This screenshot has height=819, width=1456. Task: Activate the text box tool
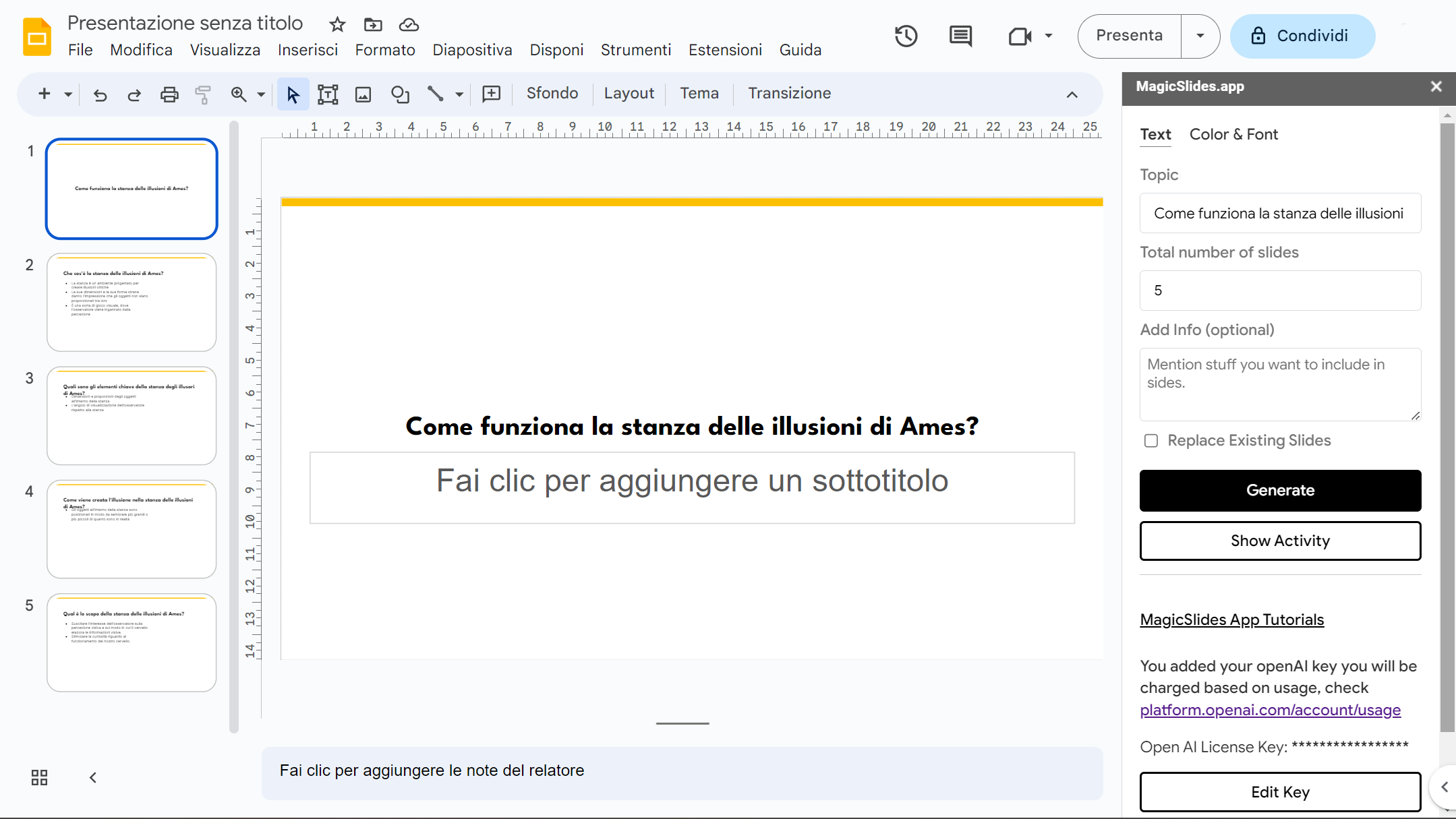coord(328,94)
